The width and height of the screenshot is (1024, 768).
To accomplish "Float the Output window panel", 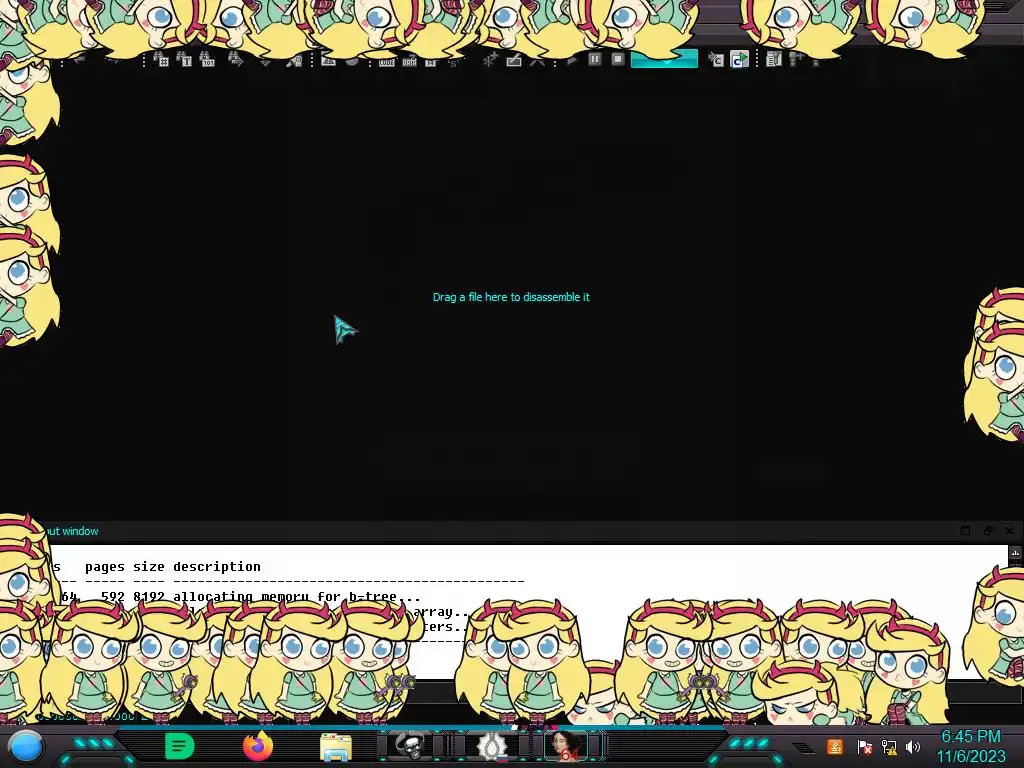I will point(987,531).
